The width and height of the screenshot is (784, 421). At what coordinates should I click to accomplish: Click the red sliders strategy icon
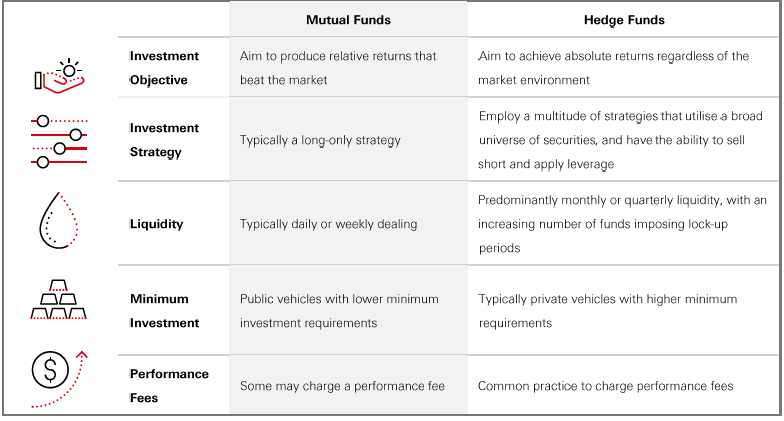[x=59, y=141]
